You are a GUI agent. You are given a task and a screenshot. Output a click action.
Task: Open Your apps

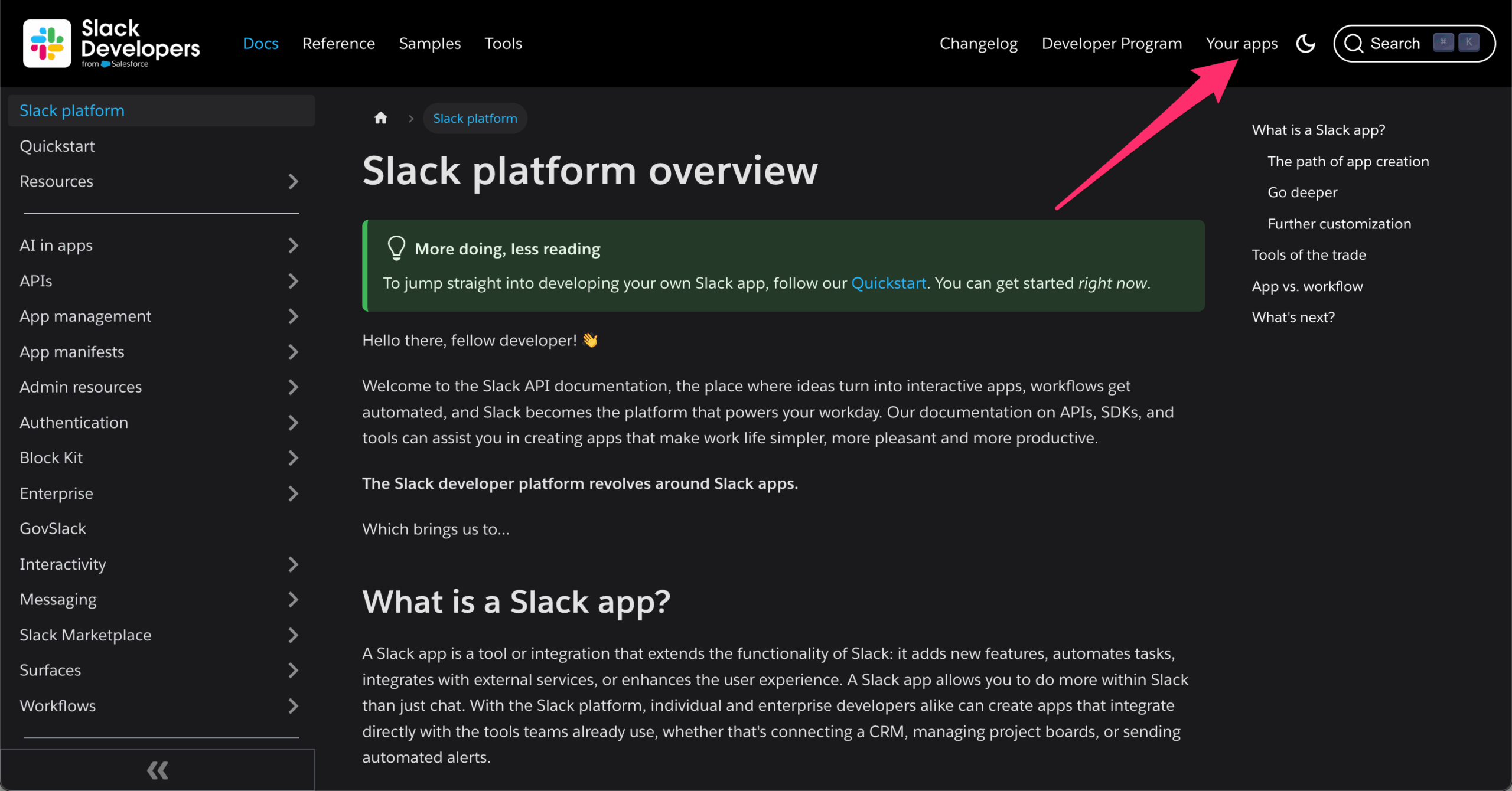(1241, 44)
